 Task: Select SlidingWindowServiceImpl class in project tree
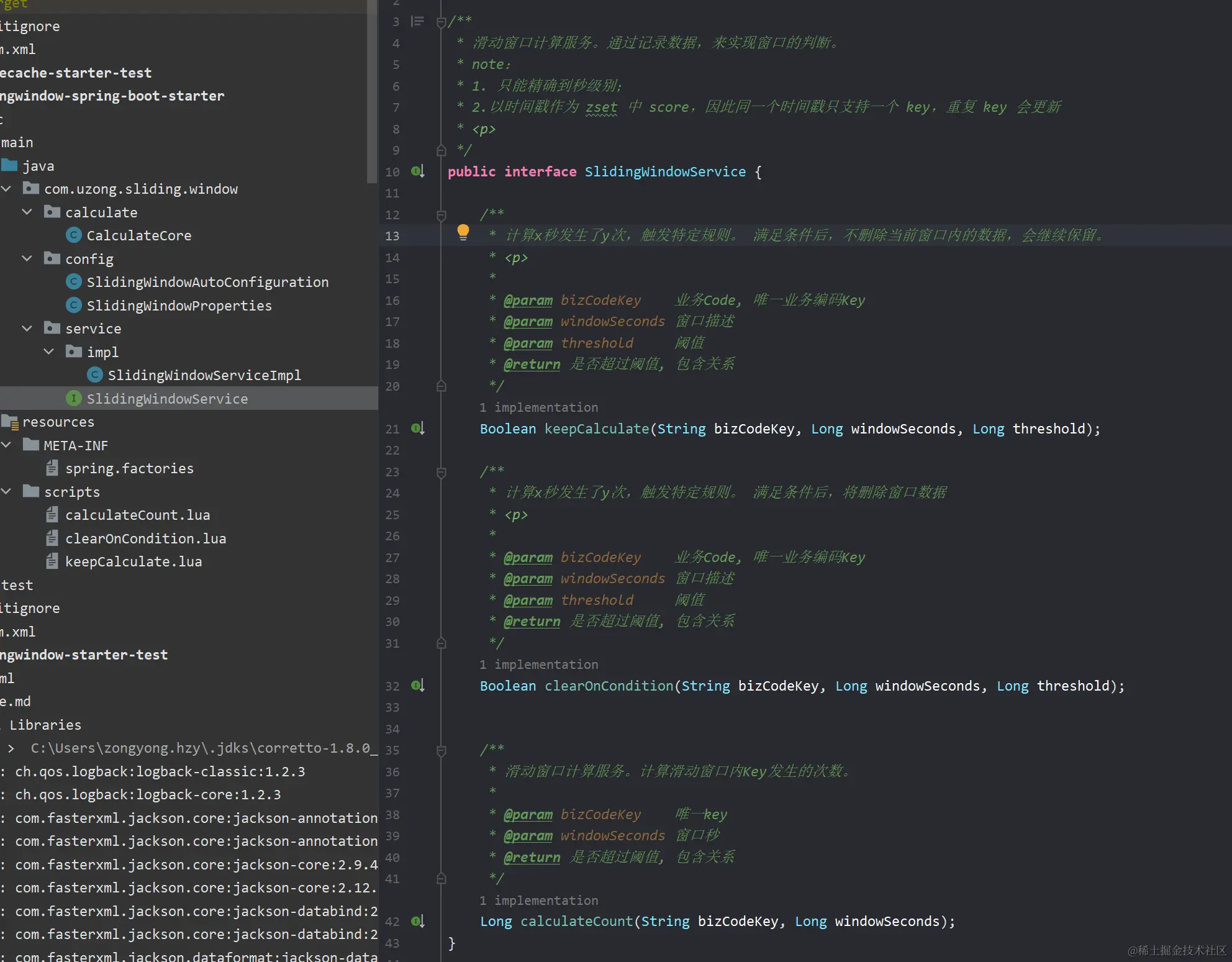[x=204, y=375]
